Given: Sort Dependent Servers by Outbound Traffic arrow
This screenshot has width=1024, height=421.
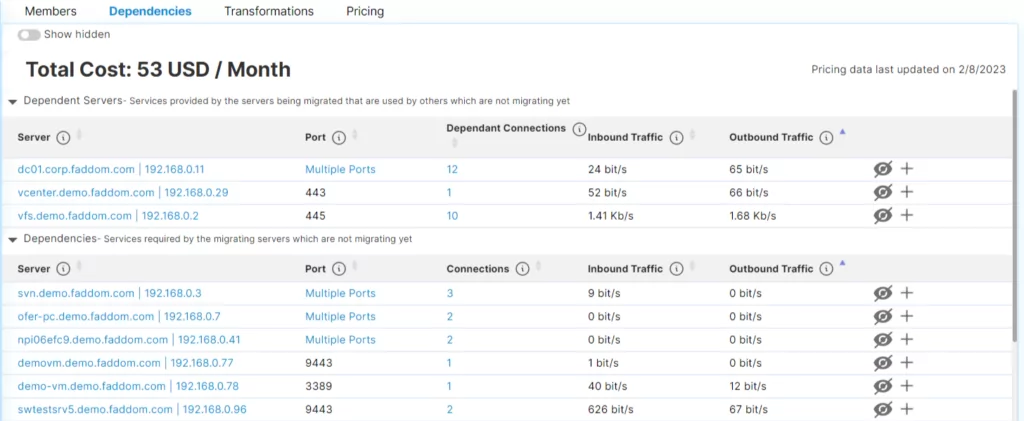Looking at the screenshot, I should 842,133.
